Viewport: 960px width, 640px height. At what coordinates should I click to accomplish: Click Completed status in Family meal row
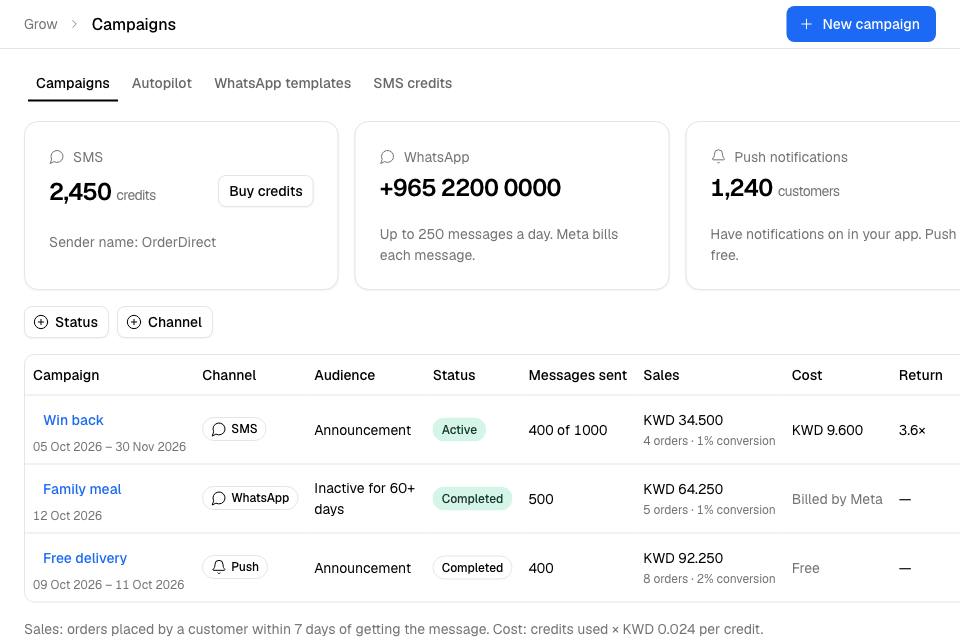click(472, 499)
